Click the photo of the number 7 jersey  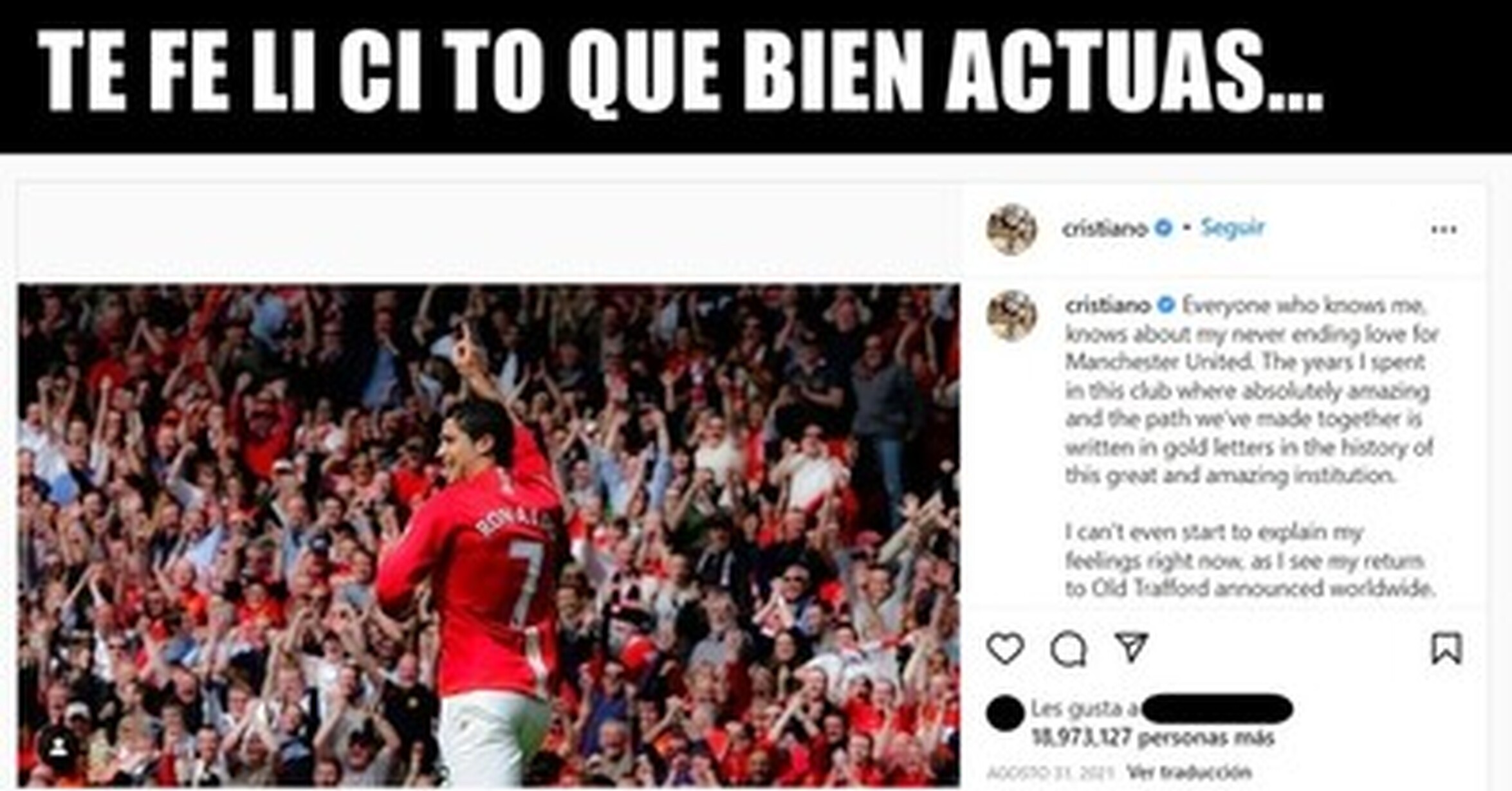coord(488,536)
